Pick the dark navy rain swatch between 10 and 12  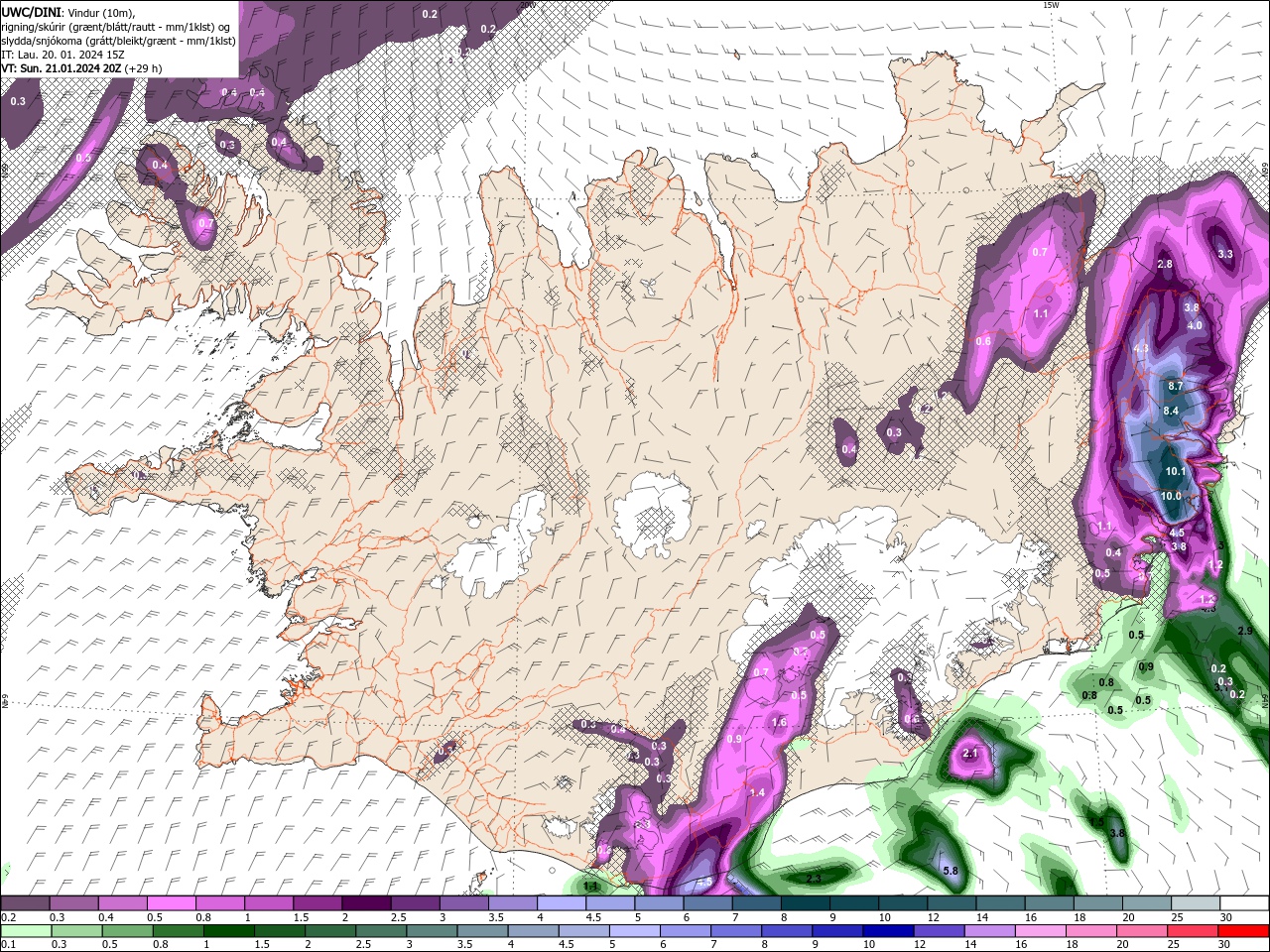tap(887, 931)
